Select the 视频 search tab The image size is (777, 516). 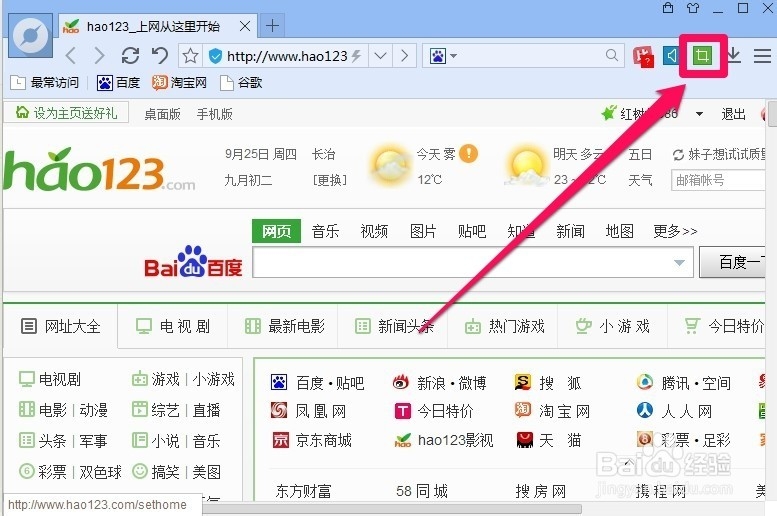374,231
